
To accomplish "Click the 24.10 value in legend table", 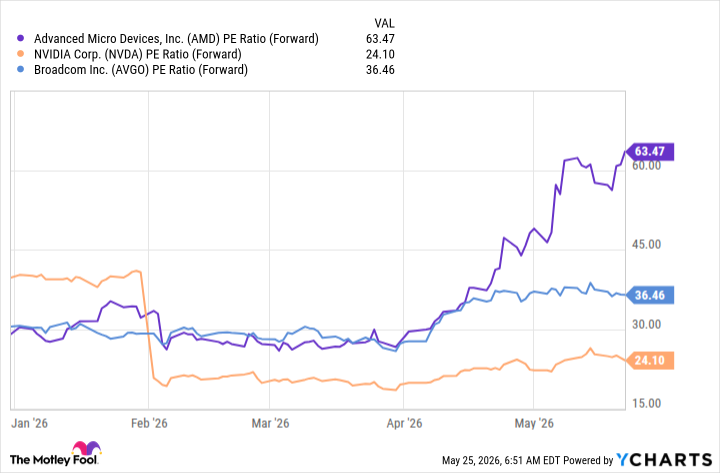I will click(x=380, y=54).
